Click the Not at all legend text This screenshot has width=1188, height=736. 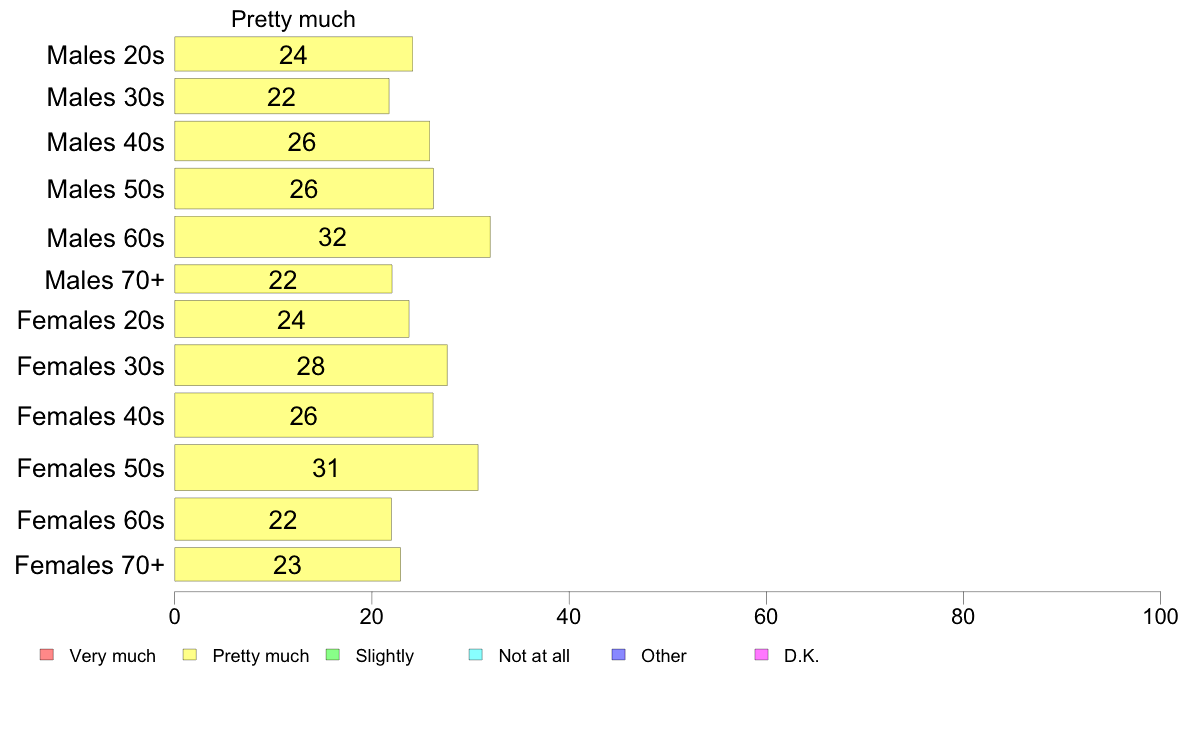pyautogui.click(x=534, y=656)
